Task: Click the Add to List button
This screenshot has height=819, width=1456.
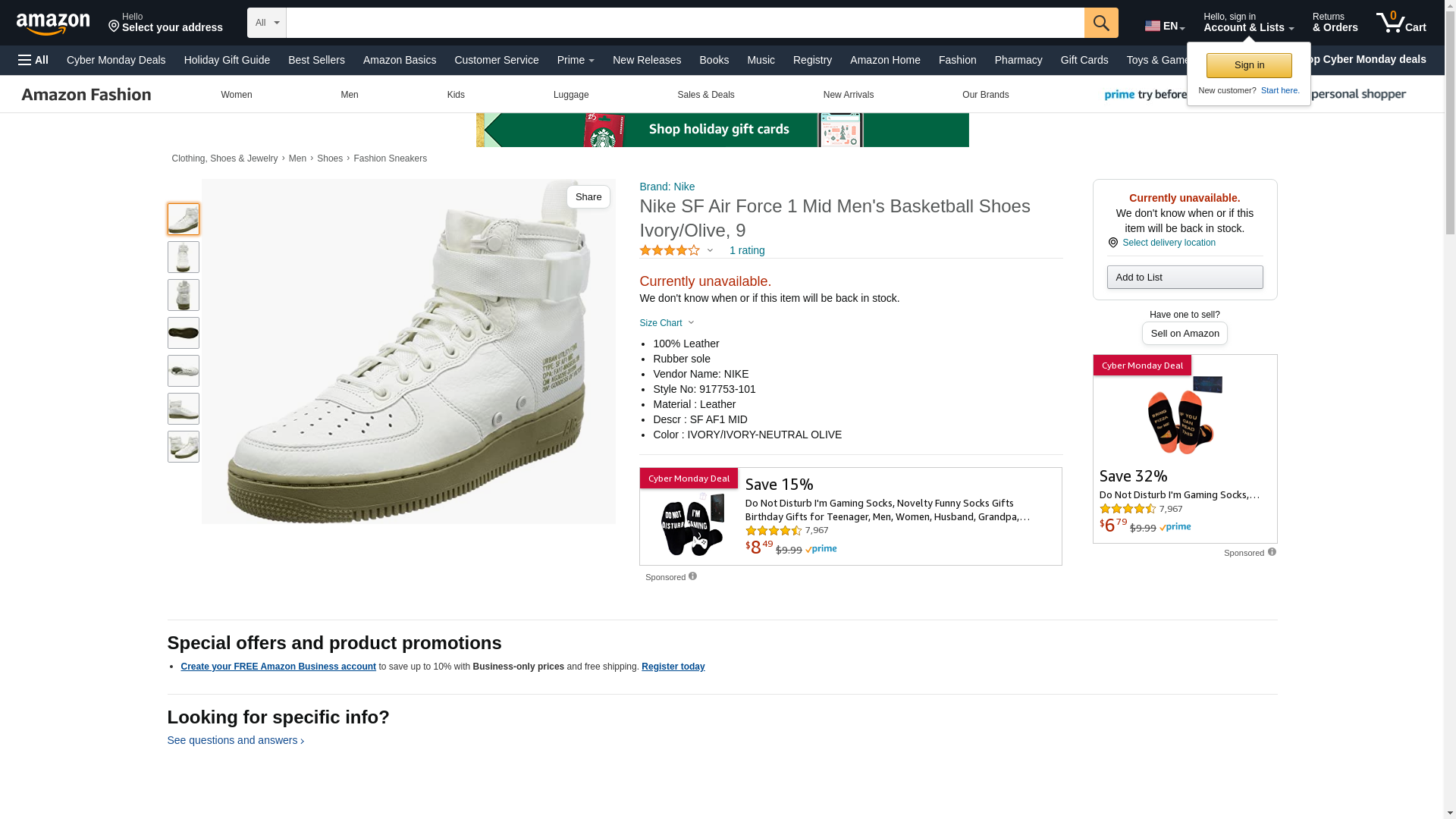Action: click(1185, 277)
